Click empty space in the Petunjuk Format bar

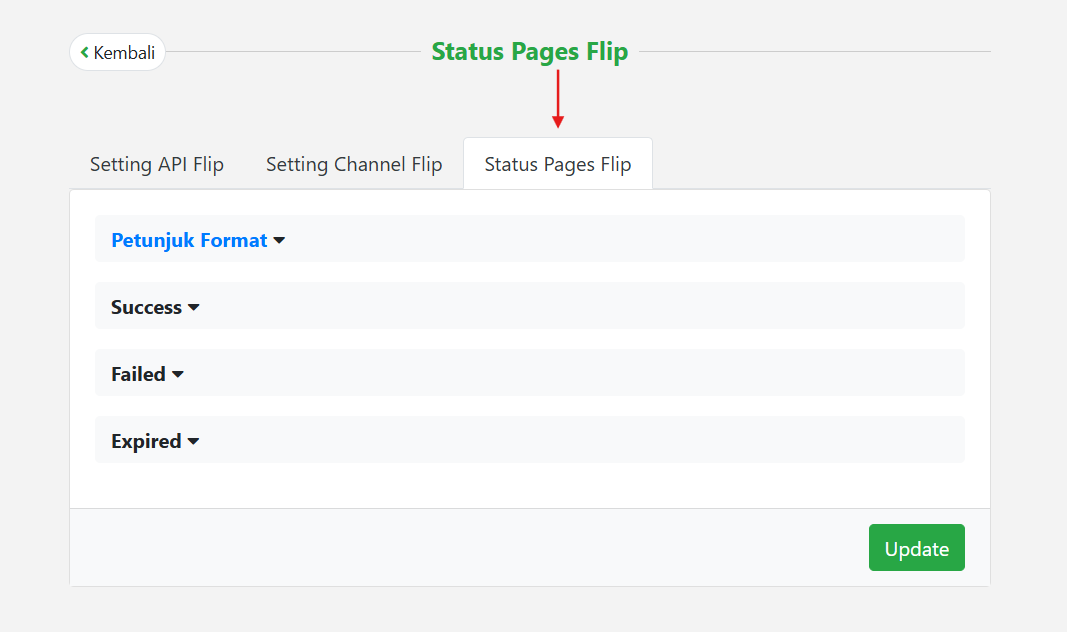click(620, 239)
